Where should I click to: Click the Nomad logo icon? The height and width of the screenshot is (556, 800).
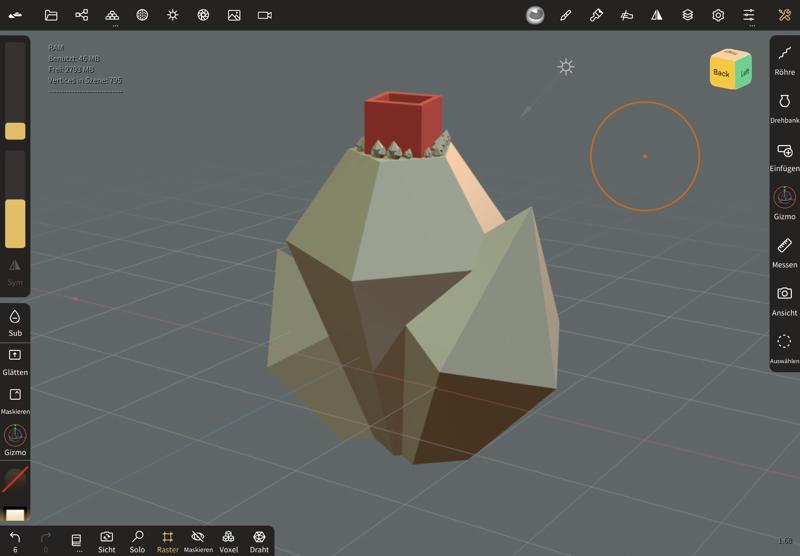point(15,15)
